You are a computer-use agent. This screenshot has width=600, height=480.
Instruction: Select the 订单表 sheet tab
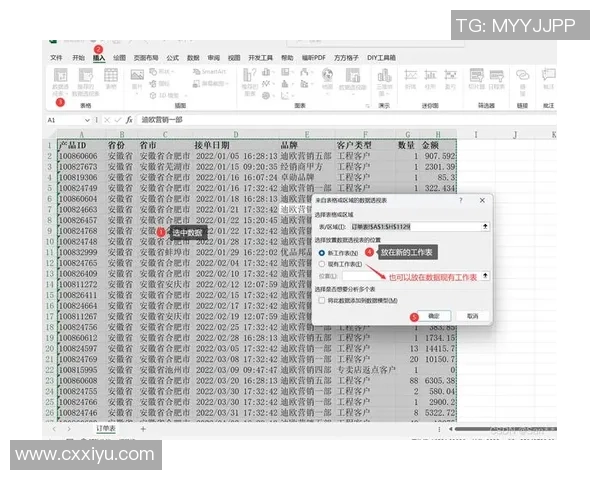(x=107, y=429)
